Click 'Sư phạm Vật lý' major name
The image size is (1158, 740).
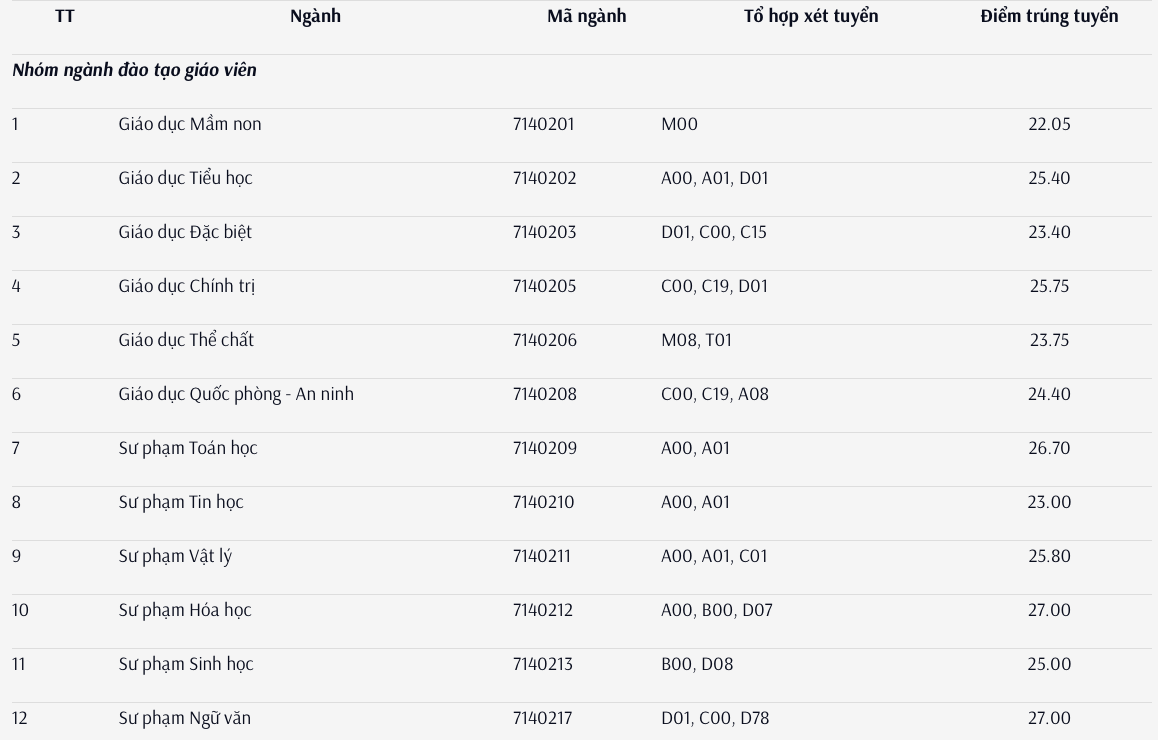pyautogui.click(x=175, y=556)
